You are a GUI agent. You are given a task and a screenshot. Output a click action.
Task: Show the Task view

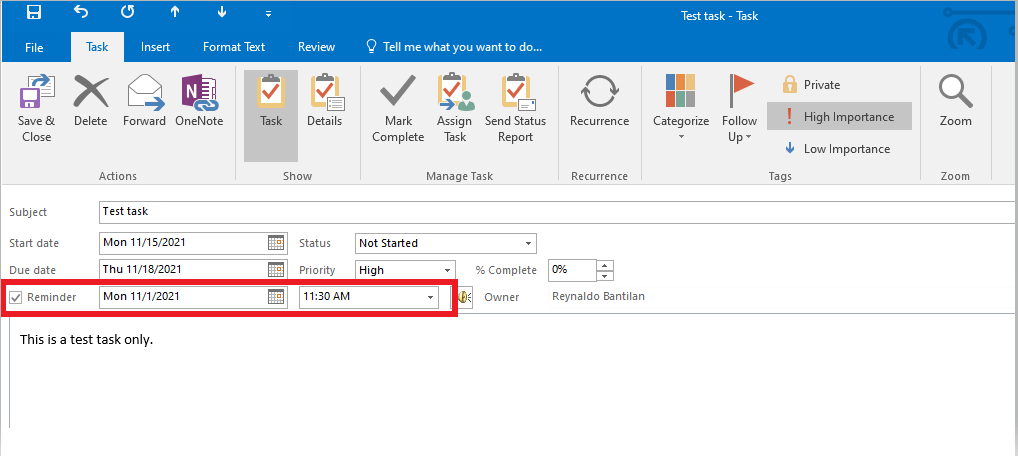pos(271,116)
